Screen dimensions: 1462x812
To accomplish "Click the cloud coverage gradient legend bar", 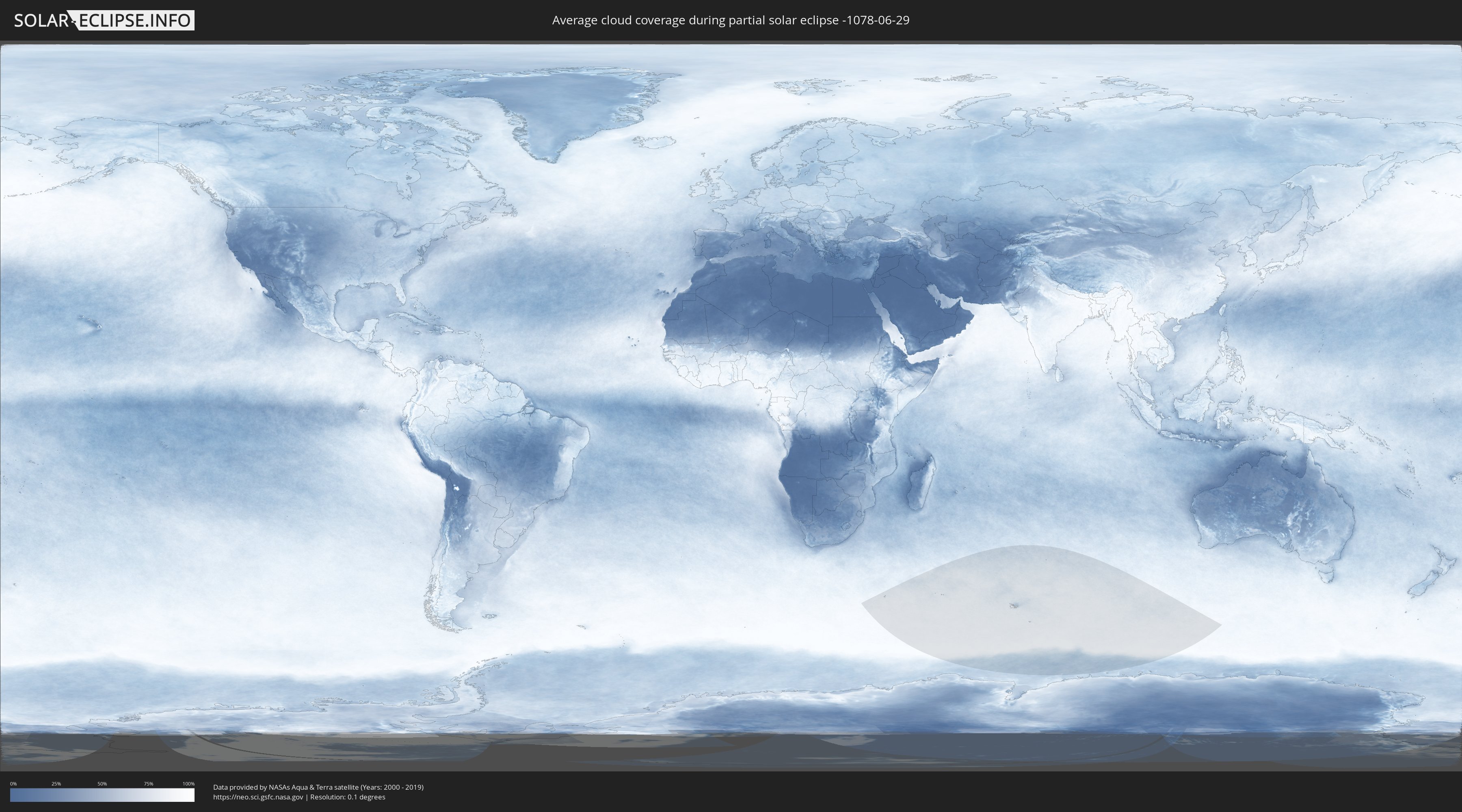I will point(102,795).
